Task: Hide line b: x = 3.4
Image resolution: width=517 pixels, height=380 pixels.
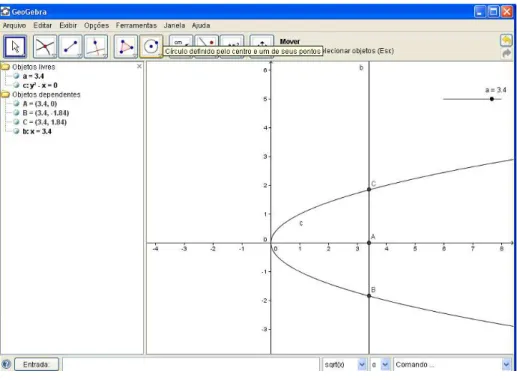Action: point(16,131)
